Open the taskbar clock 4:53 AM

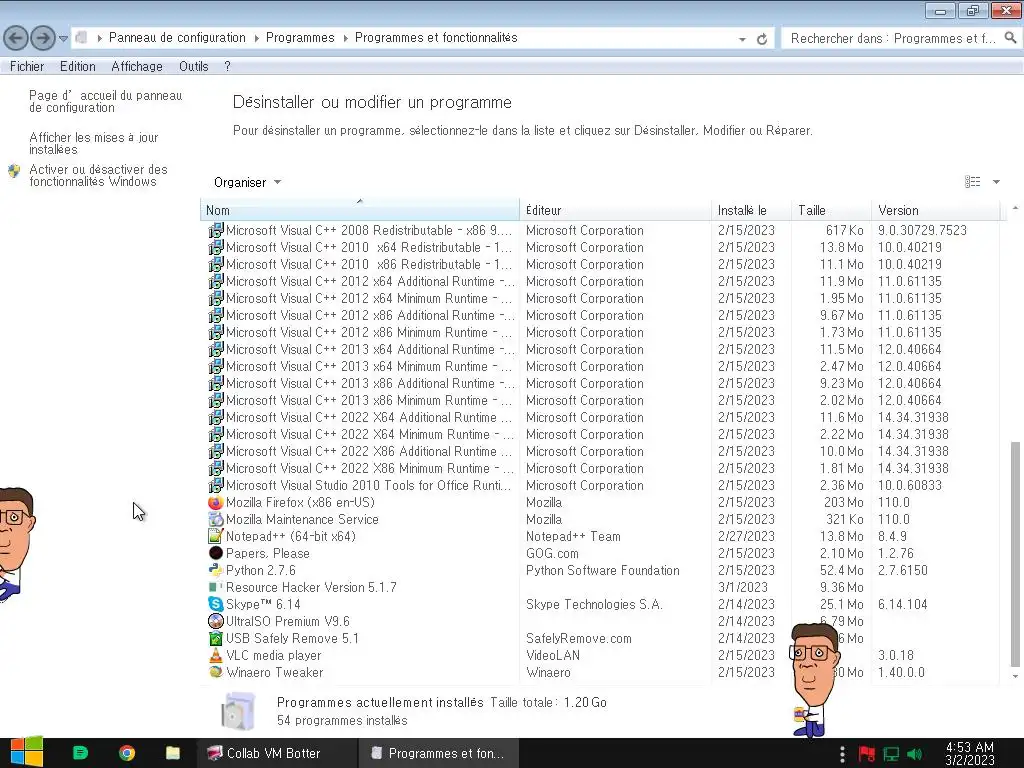[x=970, y=753]
